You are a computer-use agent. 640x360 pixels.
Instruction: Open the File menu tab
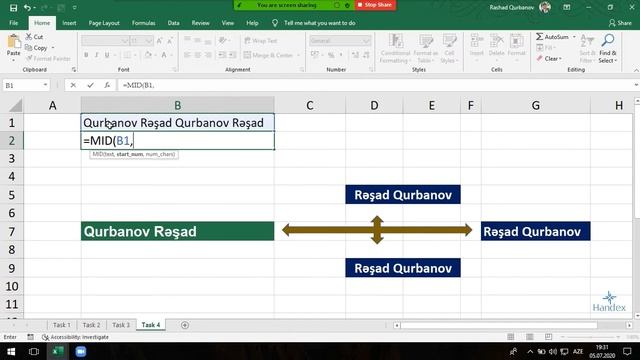pyautogui.click(x=13, y=23)
